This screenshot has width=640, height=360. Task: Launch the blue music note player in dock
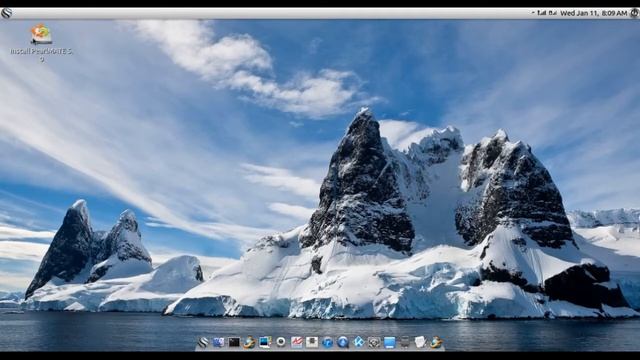(x=327, y=342)
